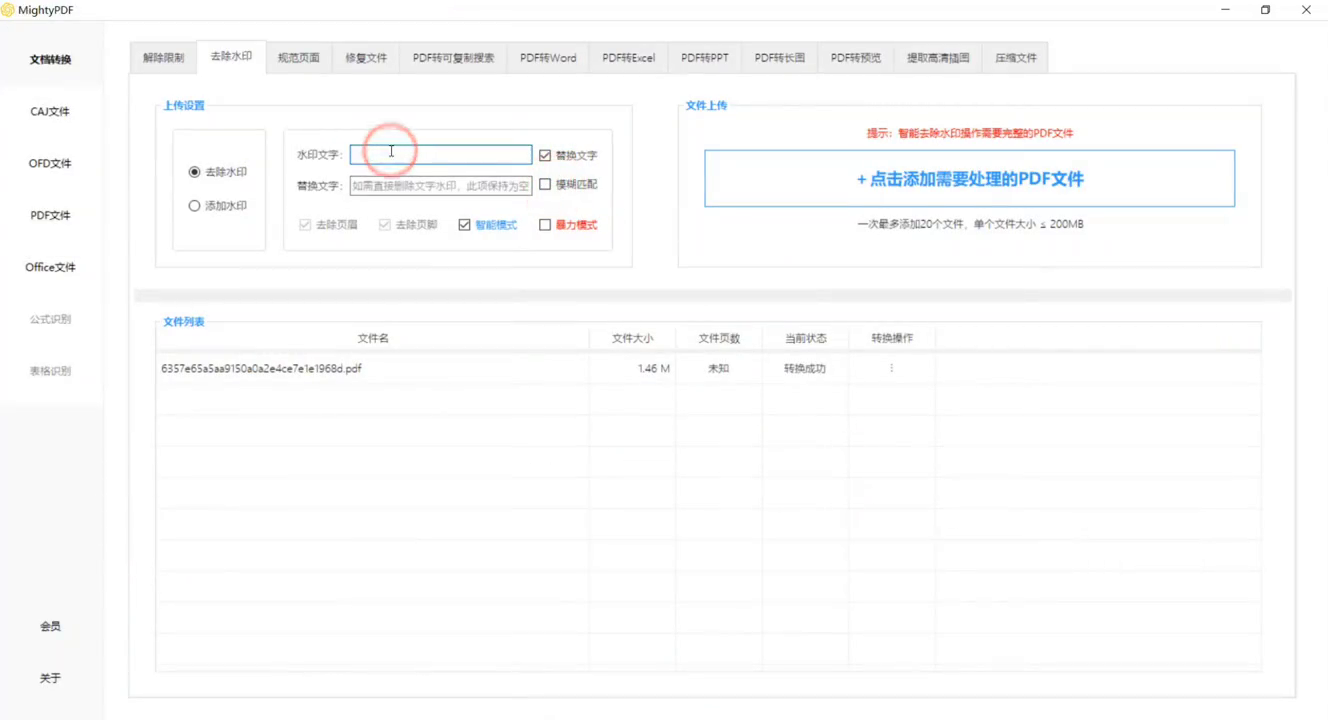
Task: Select OFD文件 in the sidebar
Action: [50, 164]
